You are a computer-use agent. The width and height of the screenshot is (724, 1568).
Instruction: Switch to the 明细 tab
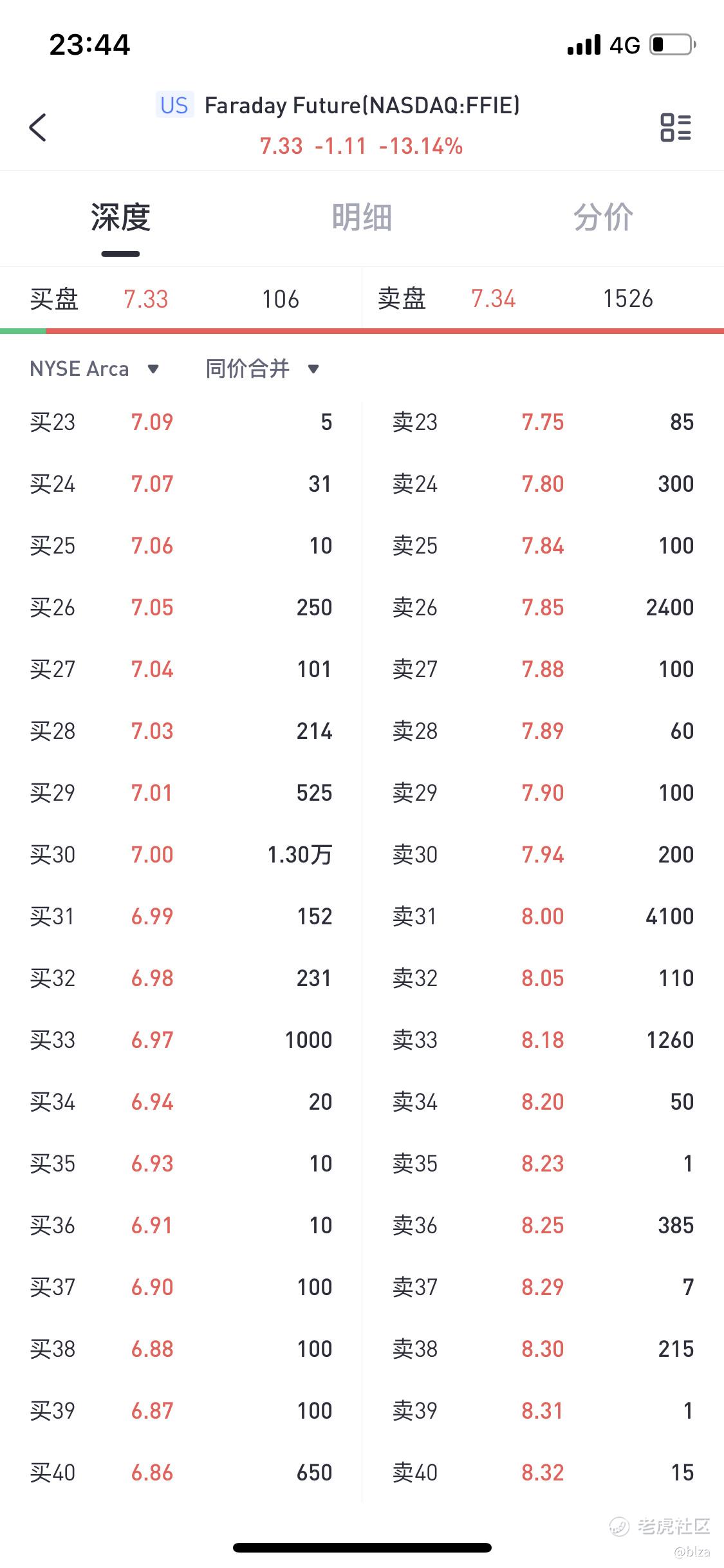[x=362, y=217]
